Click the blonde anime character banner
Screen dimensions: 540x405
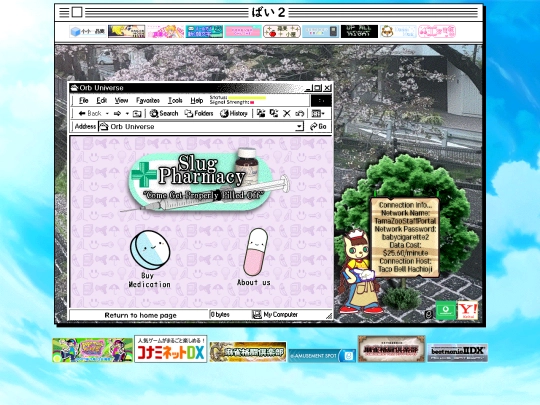coord(126,32)
